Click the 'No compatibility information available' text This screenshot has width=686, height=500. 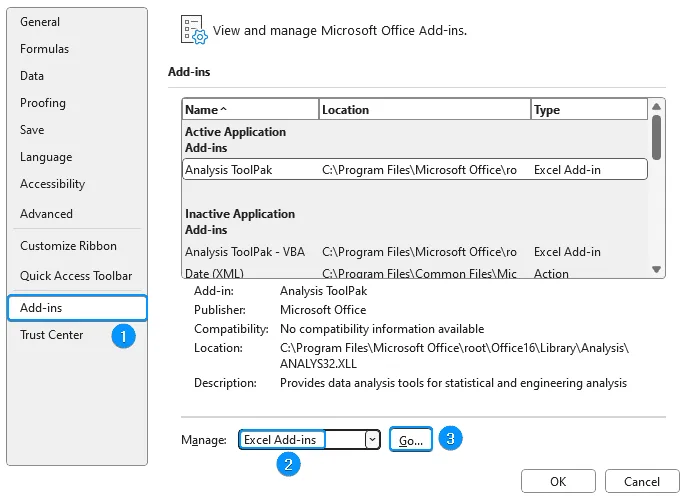coord(382,329)
